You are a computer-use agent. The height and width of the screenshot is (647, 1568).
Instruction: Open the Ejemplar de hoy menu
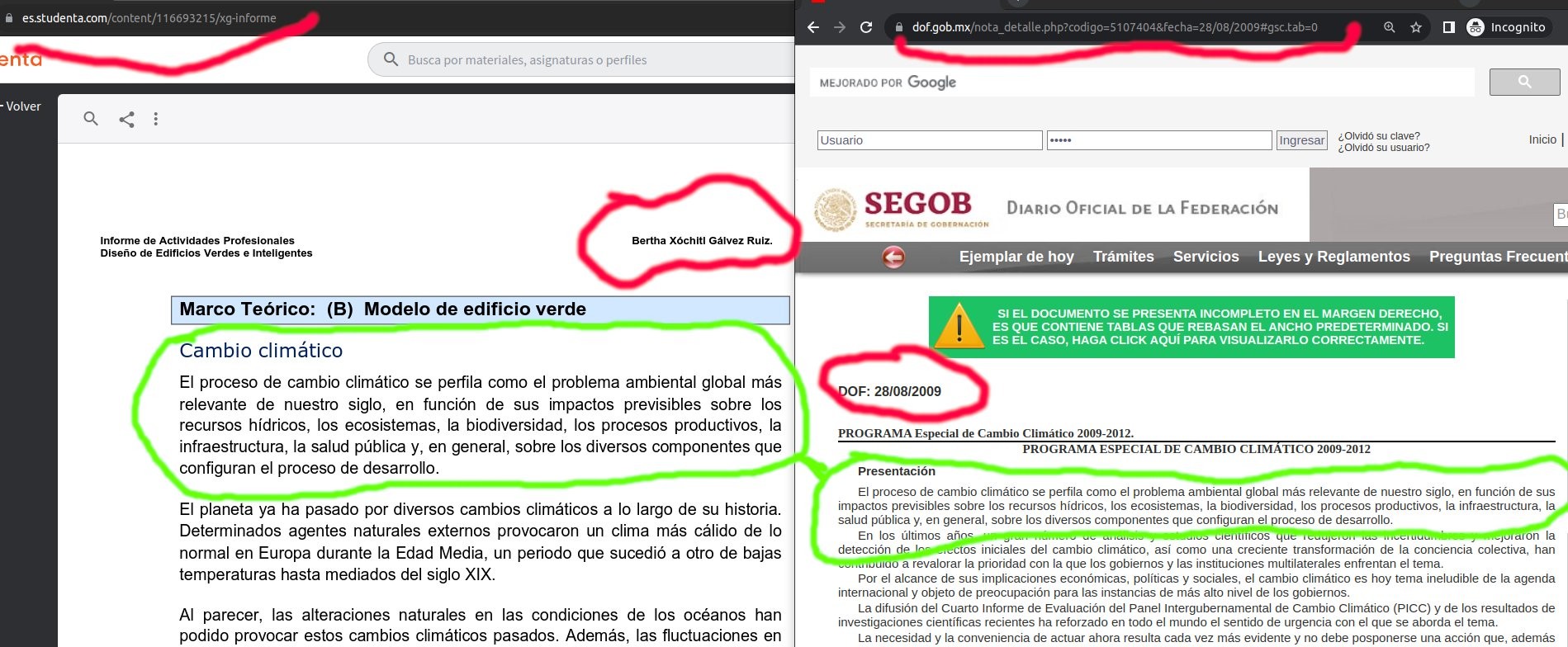pyautogui.click(x=1016, y=257)
